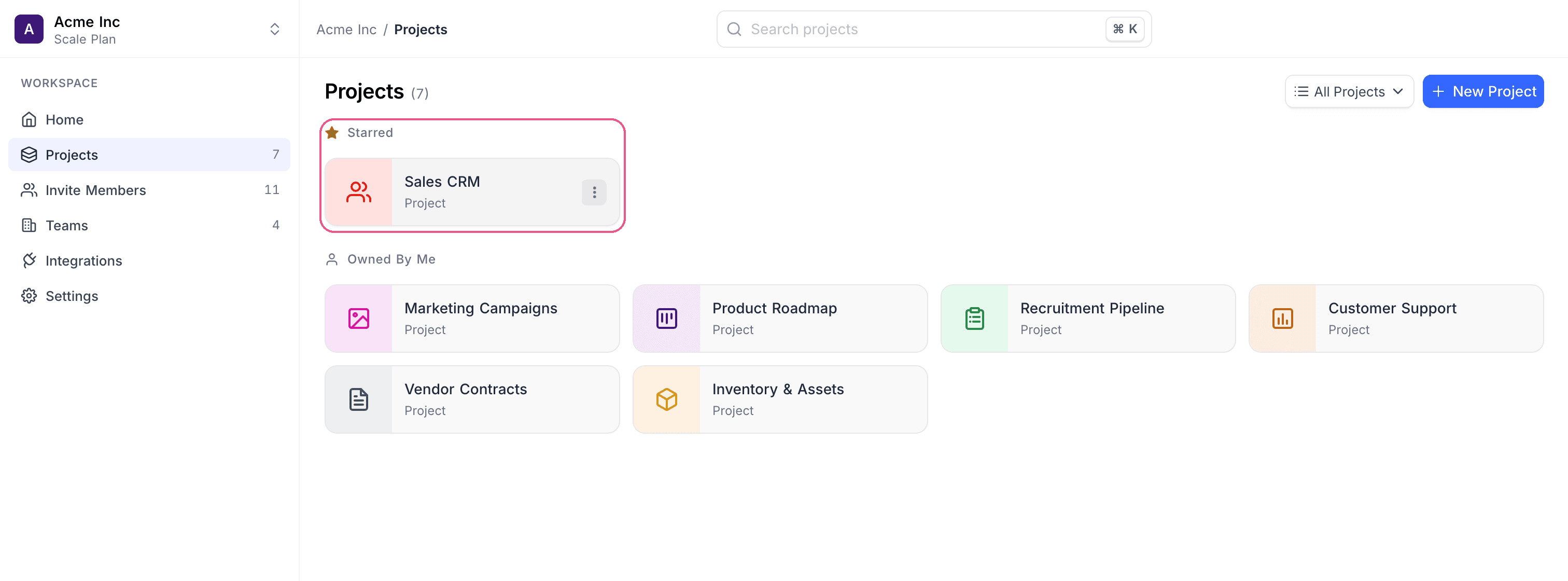Click the Invite Members people icon

click(x=29, y=190)
